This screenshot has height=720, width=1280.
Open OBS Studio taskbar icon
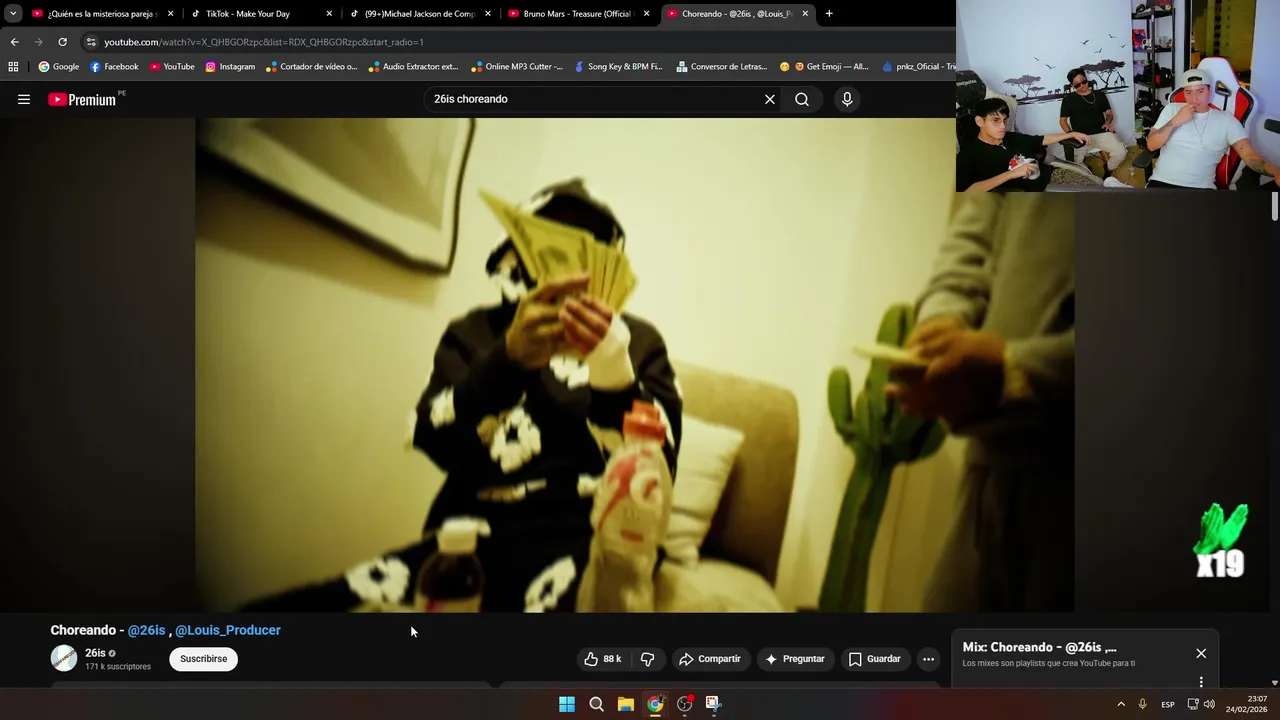click(685, 704)
